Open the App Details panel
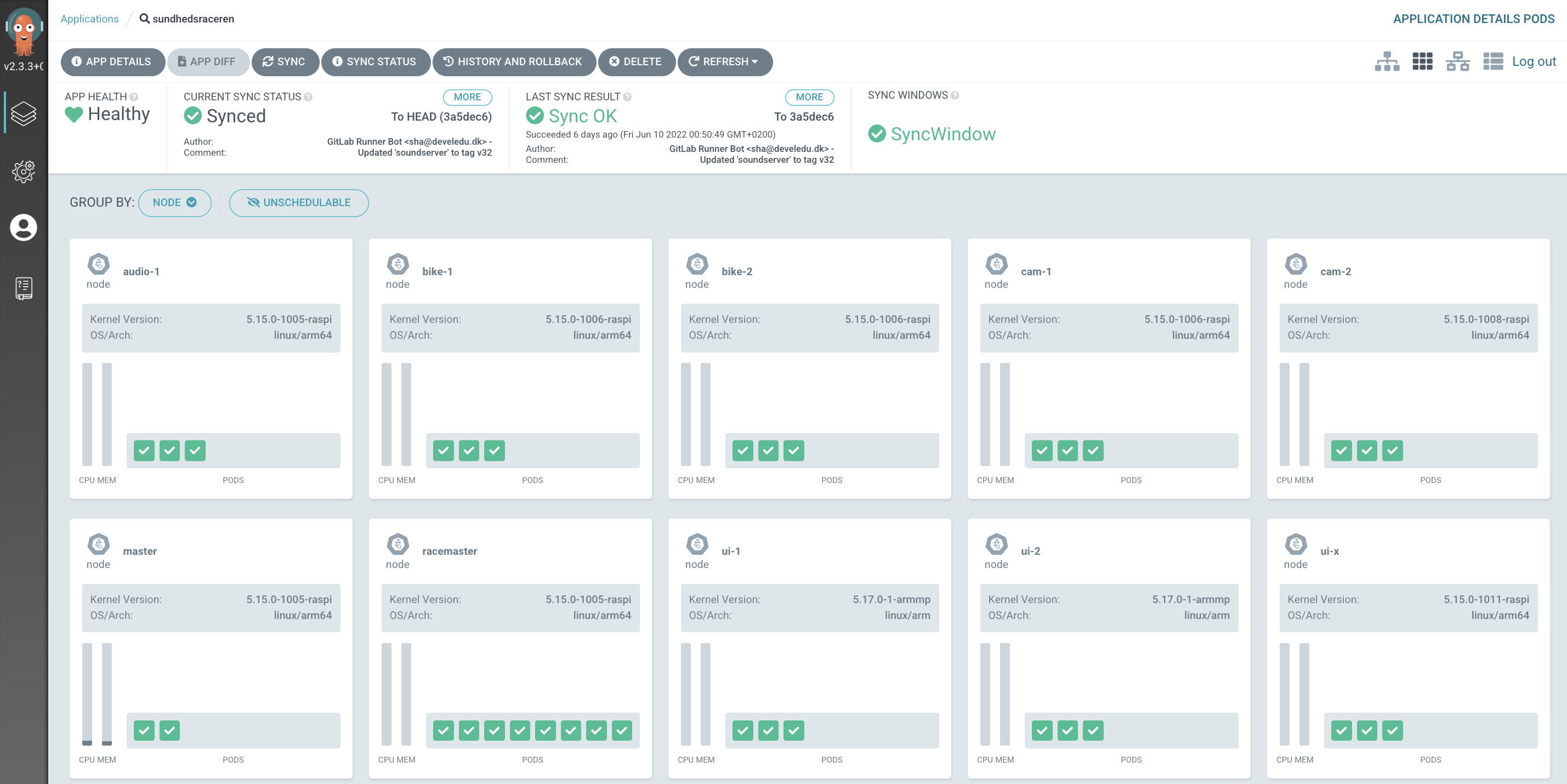Screen dimensions: 1567x784 112,61
